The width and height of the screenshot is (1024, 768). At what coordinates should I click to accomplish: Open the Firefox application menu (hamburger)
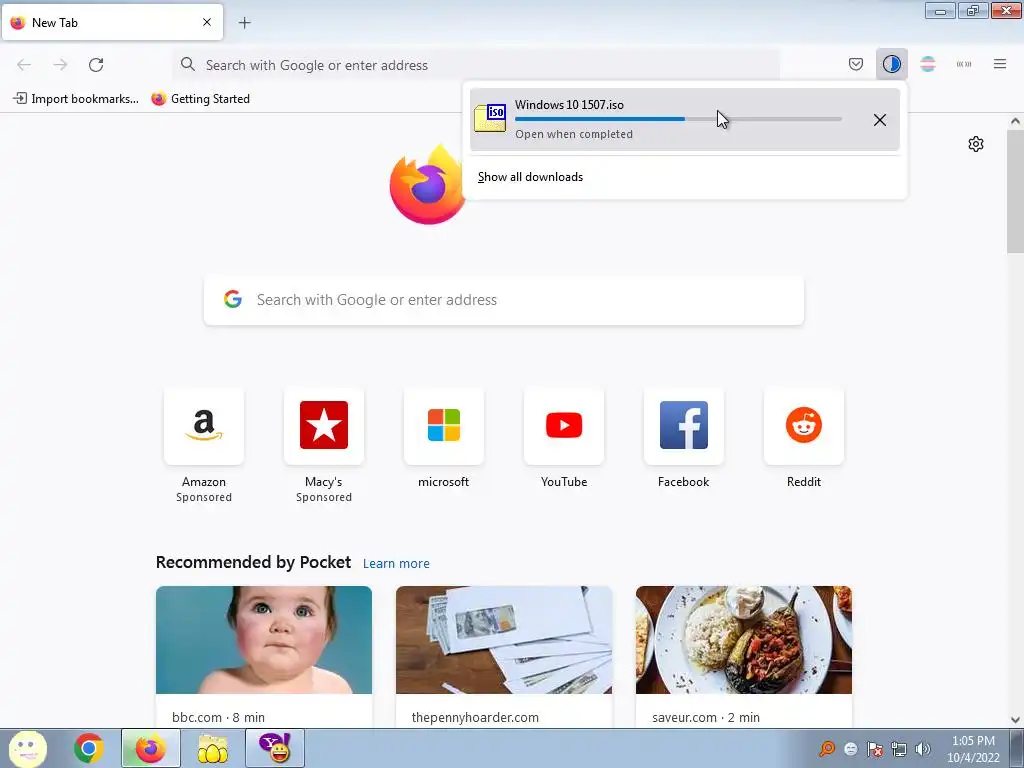[999, 64]
